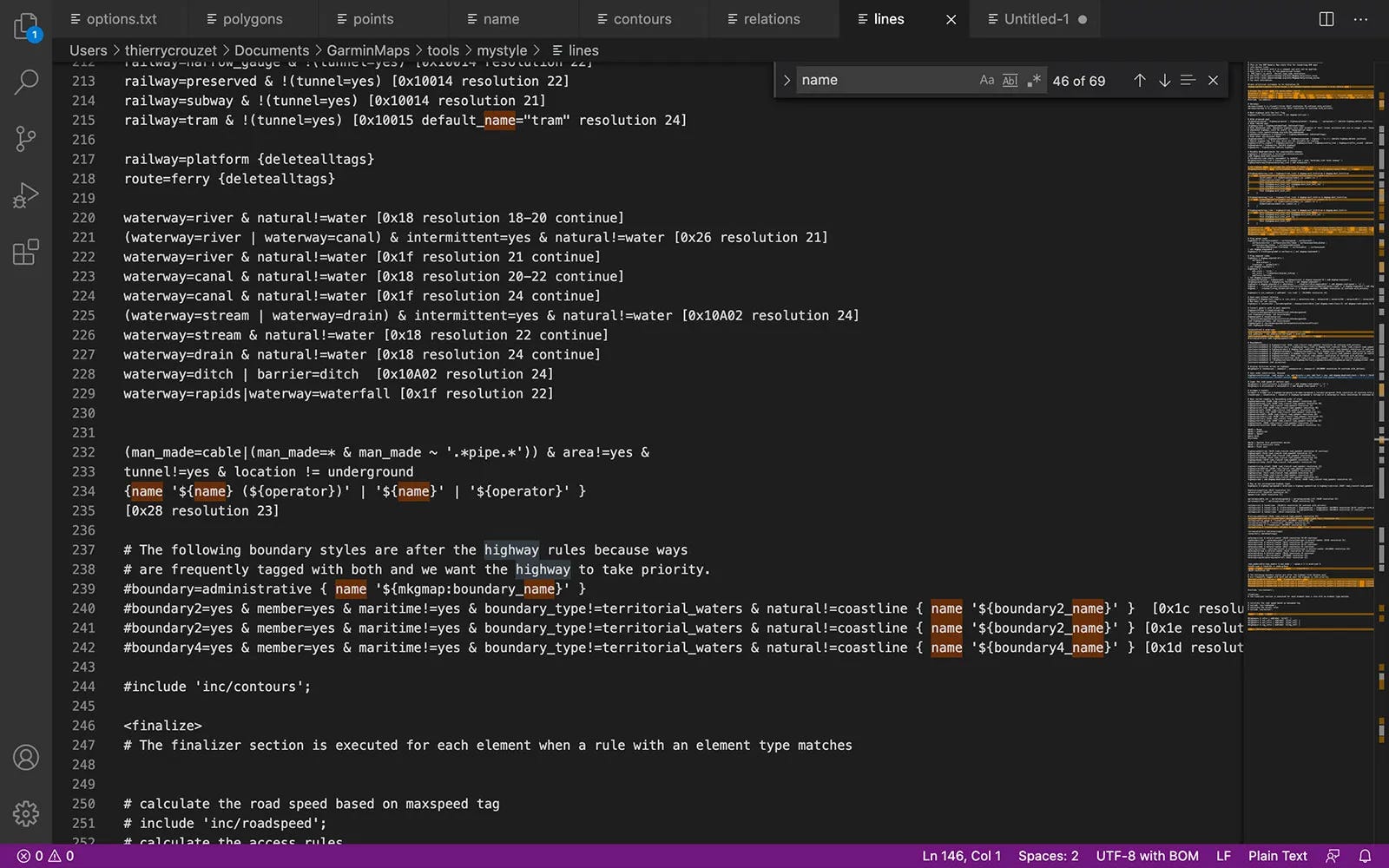Open the Accounts menu

click(x=26, y=758)
